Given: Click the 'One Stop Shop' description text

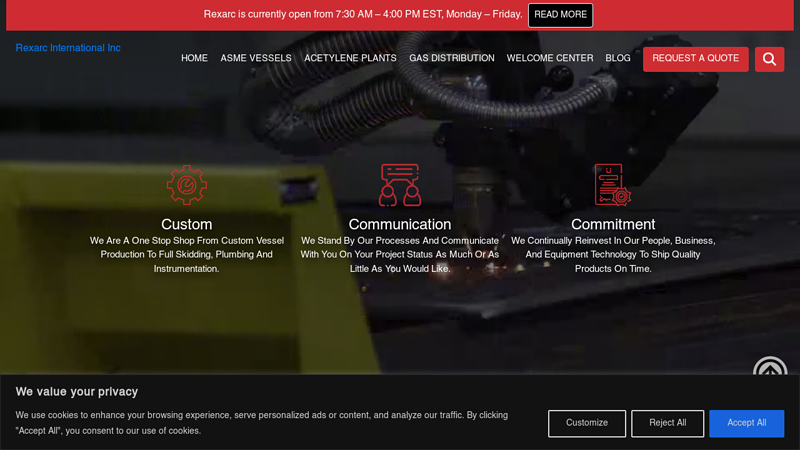Looking at the screenshot, I should tap(187, 255).
